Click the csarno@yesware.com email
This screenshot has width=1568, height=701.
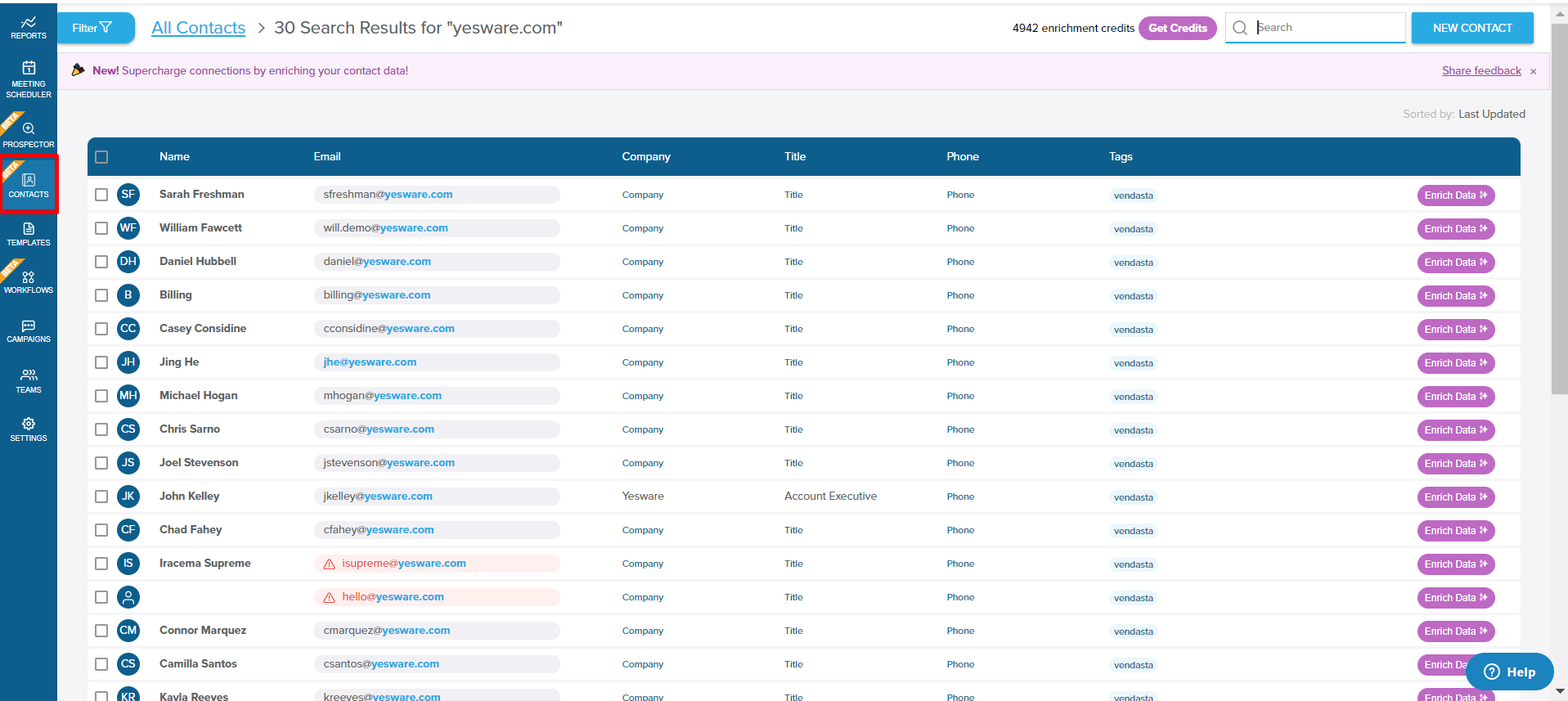point(379,429)
